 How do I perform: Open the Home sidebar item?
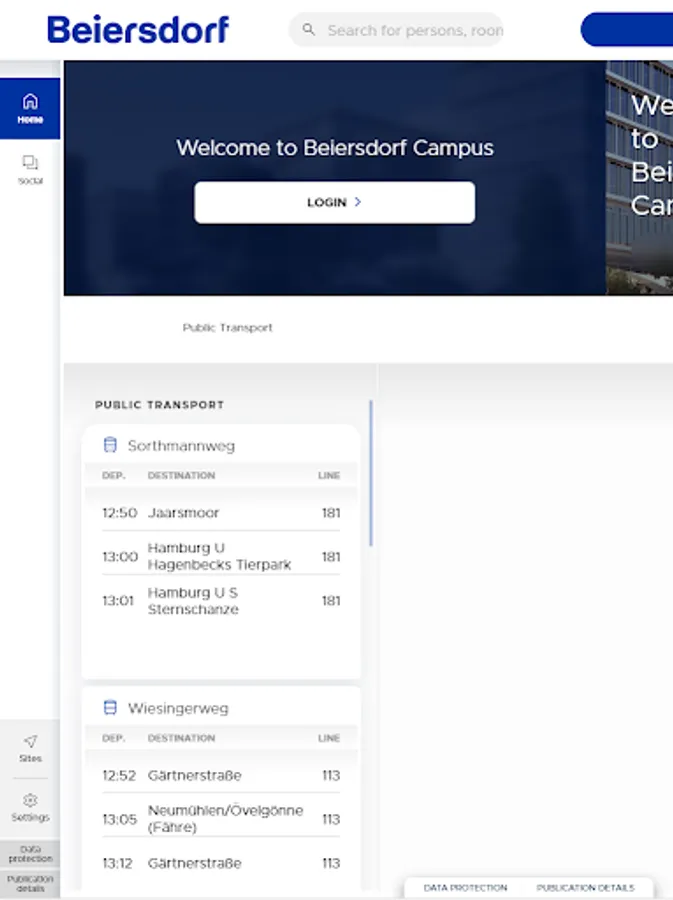(30, 108)
